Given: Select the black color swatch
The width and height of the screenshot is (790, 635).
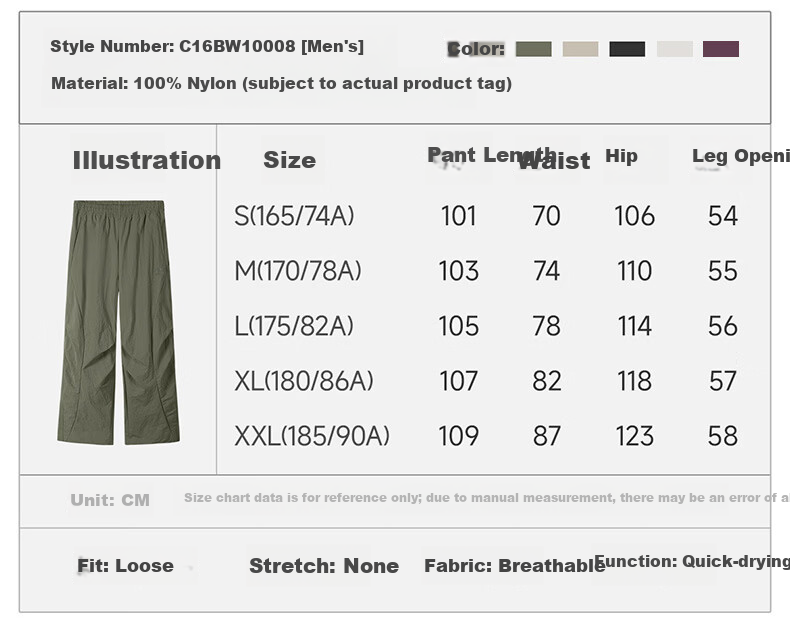Looking at the screenshot, I should click(x=627, y=49).
